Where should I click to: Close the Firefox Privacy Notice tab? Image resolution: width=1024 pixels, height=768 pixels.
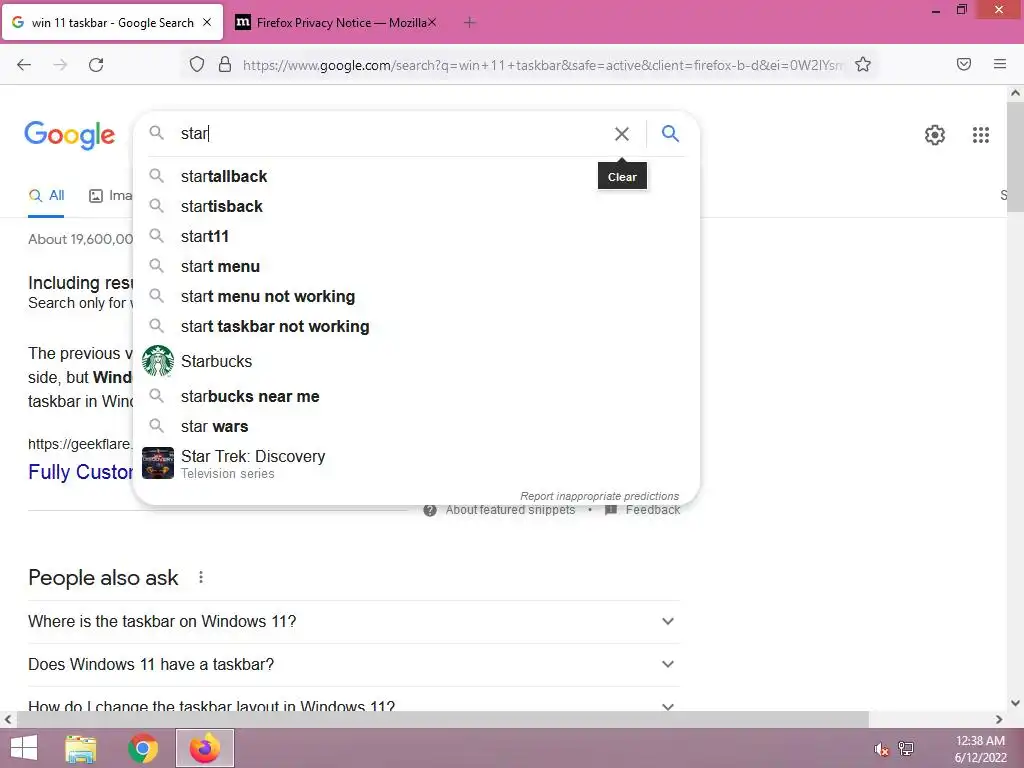coord(432,23)
